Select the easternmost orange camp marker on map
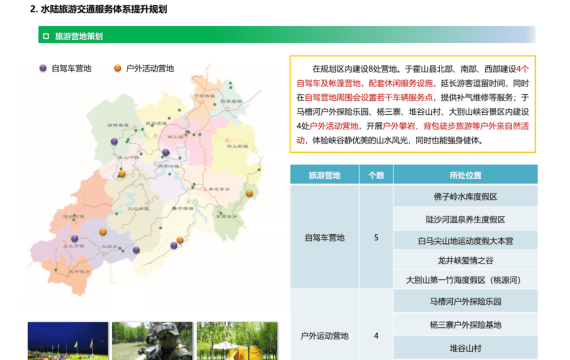This screenshot has width=570, height=360. click(249, 193)
